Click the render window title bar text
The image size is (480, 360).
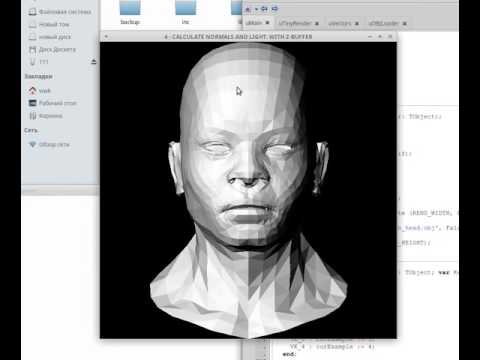[x=238, y=36]
